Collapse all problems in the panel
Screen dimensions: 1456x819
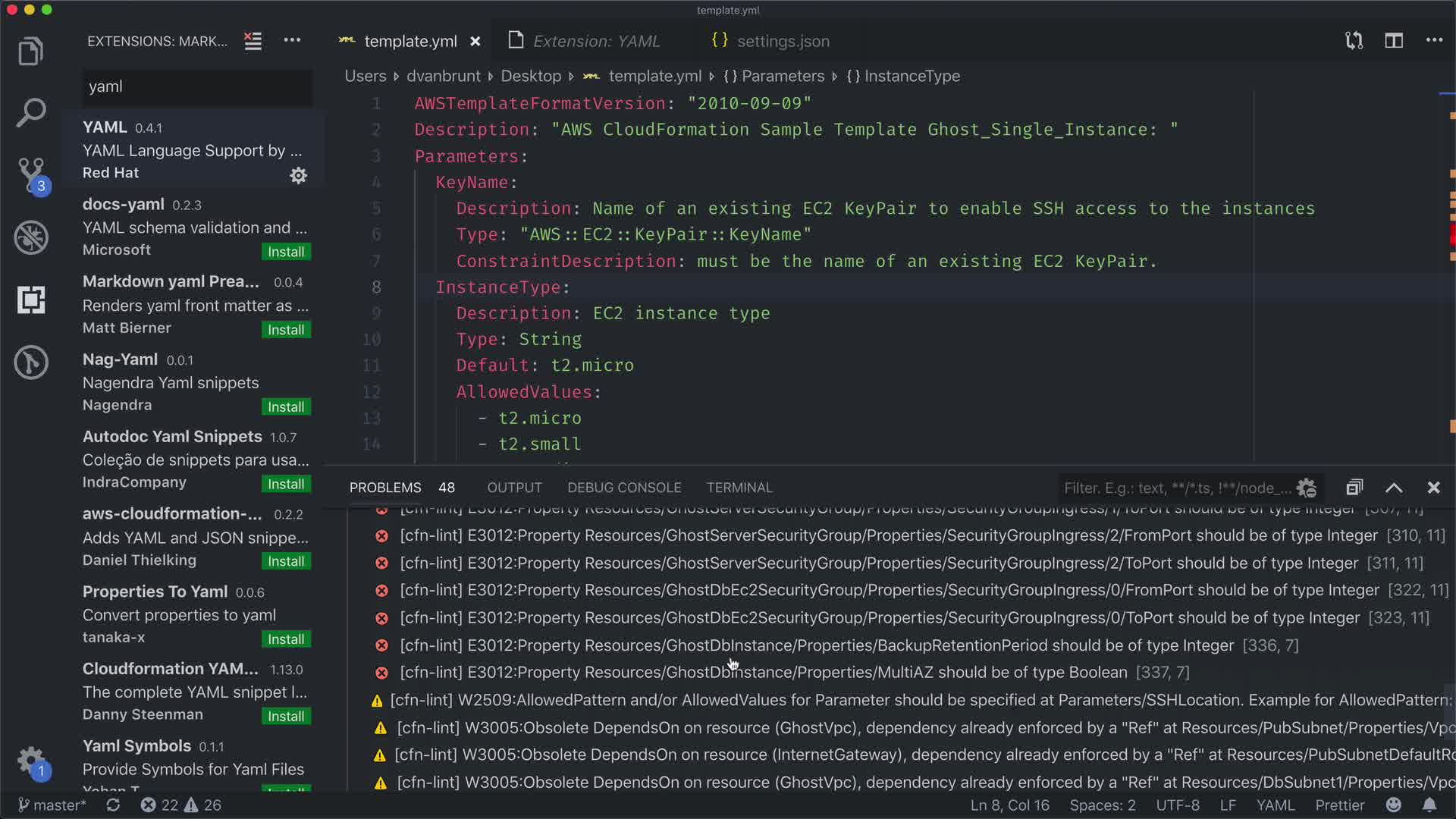tap(1354, 488)
